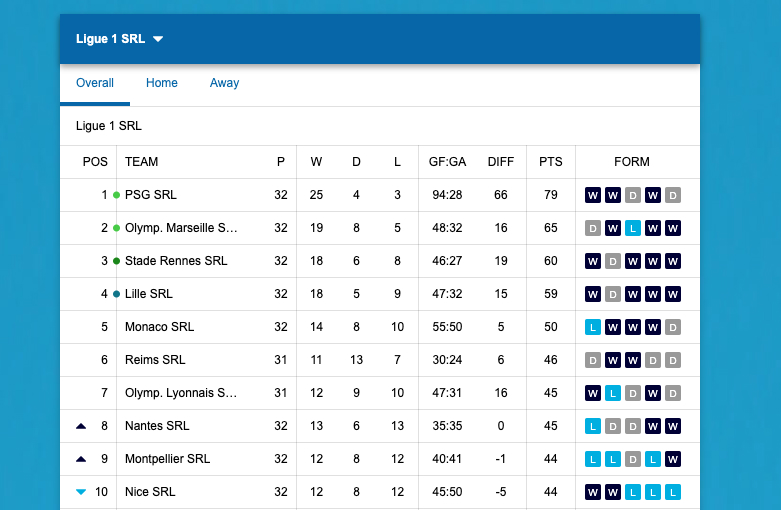Click Nantes SRL team name
Viewport: 781px width, 510px height.
tap(157, 426)
